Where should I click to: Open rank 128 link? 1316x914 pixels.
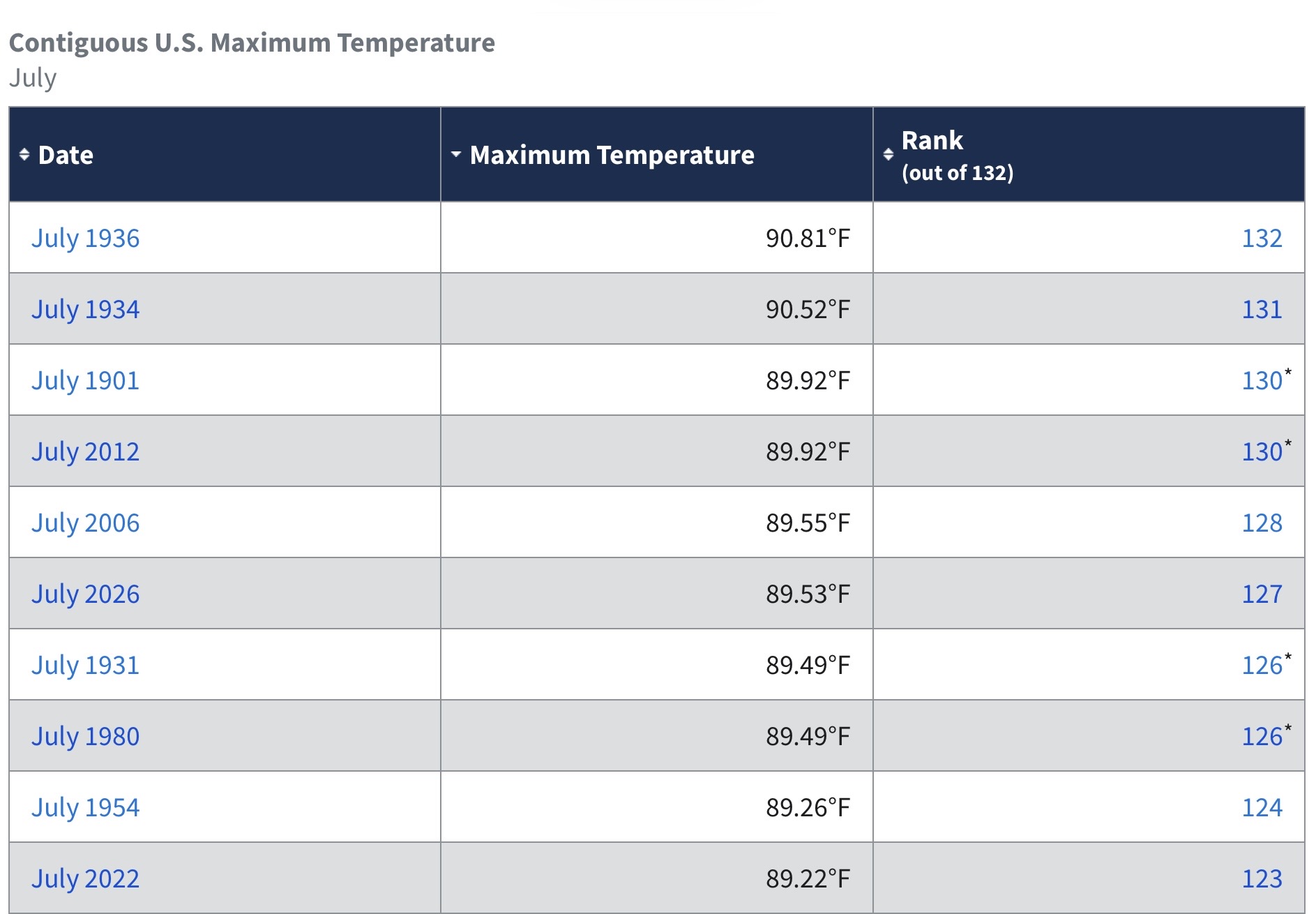(1262, 523)
